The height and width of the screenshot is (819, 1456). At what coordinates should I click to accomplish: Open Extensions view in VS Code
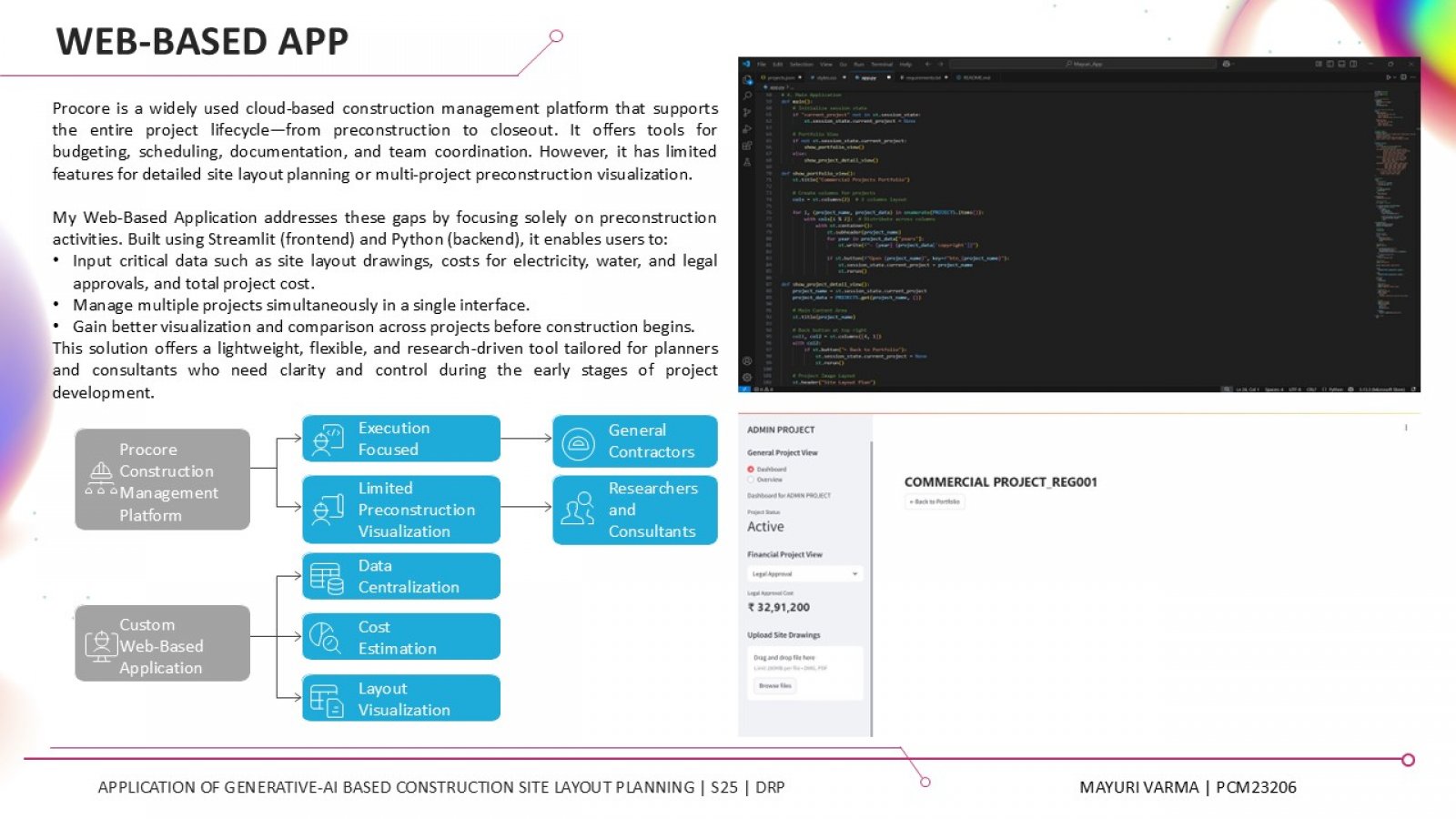(x=747, y=146)
